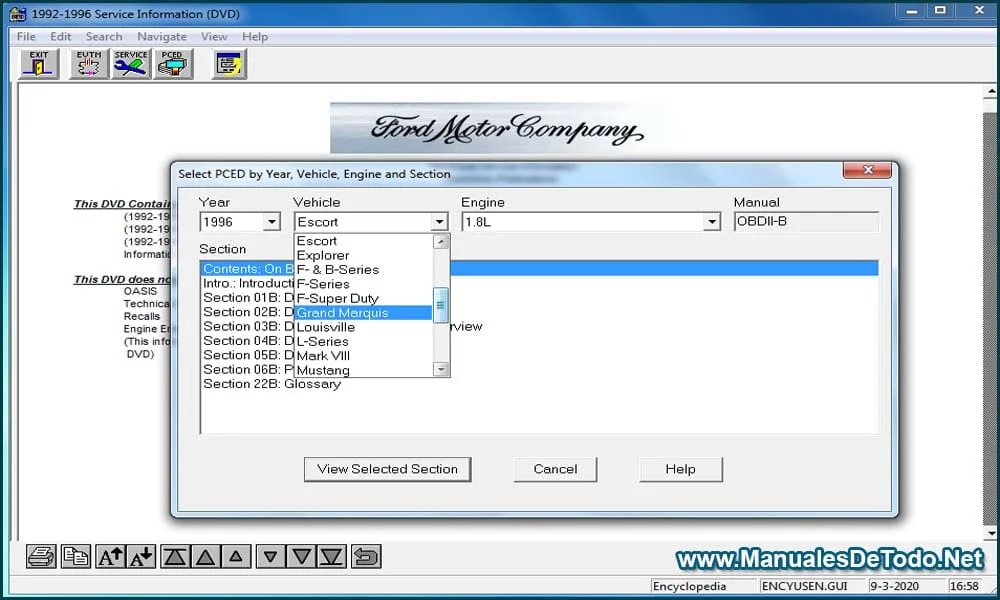Jump to bottom with barred down-triangle icon
This screenshot has width=1000, height=600.
click(332, 557)
